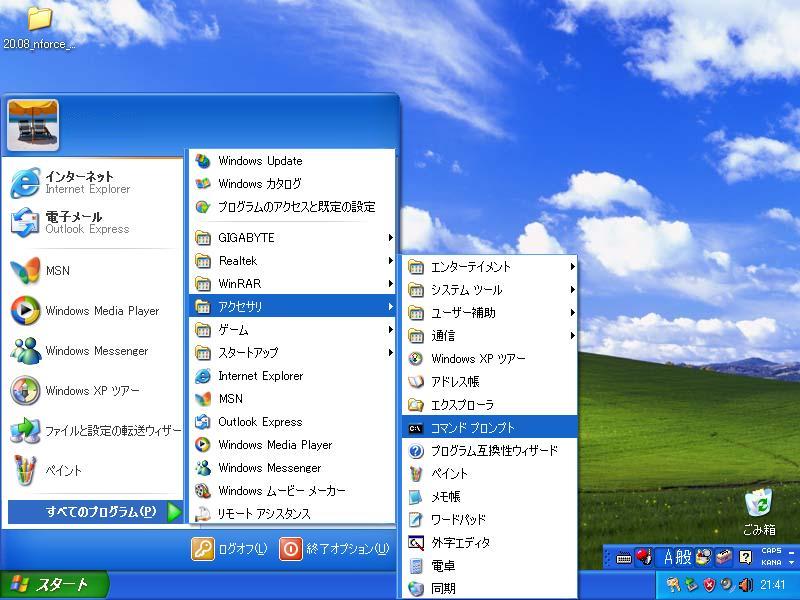This screenshot has height=600, width=800.
Task: Open ファイルと設定の転送ウィザード
Action: 94,431
